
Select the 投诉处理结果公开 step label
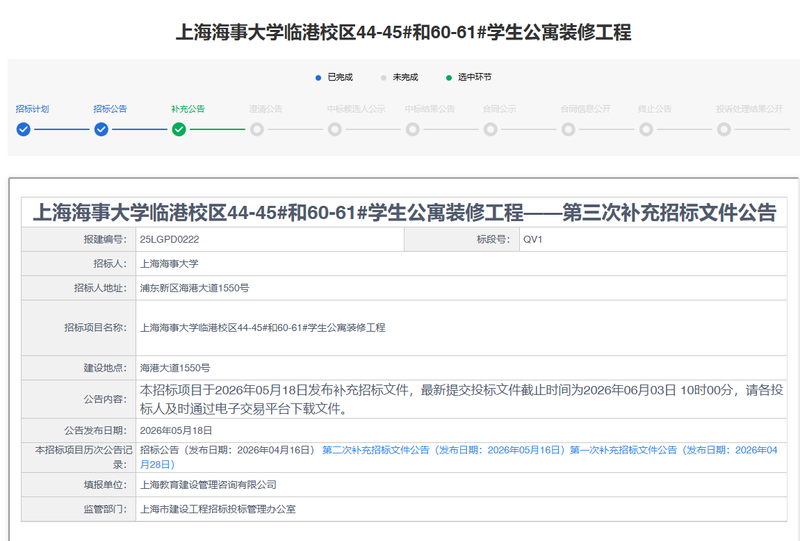749,109
